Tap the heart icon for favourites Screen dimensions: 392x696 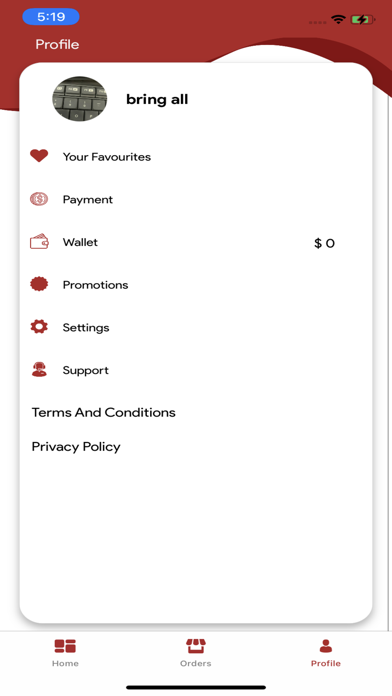pyautogui.click(x=39, y=156)
